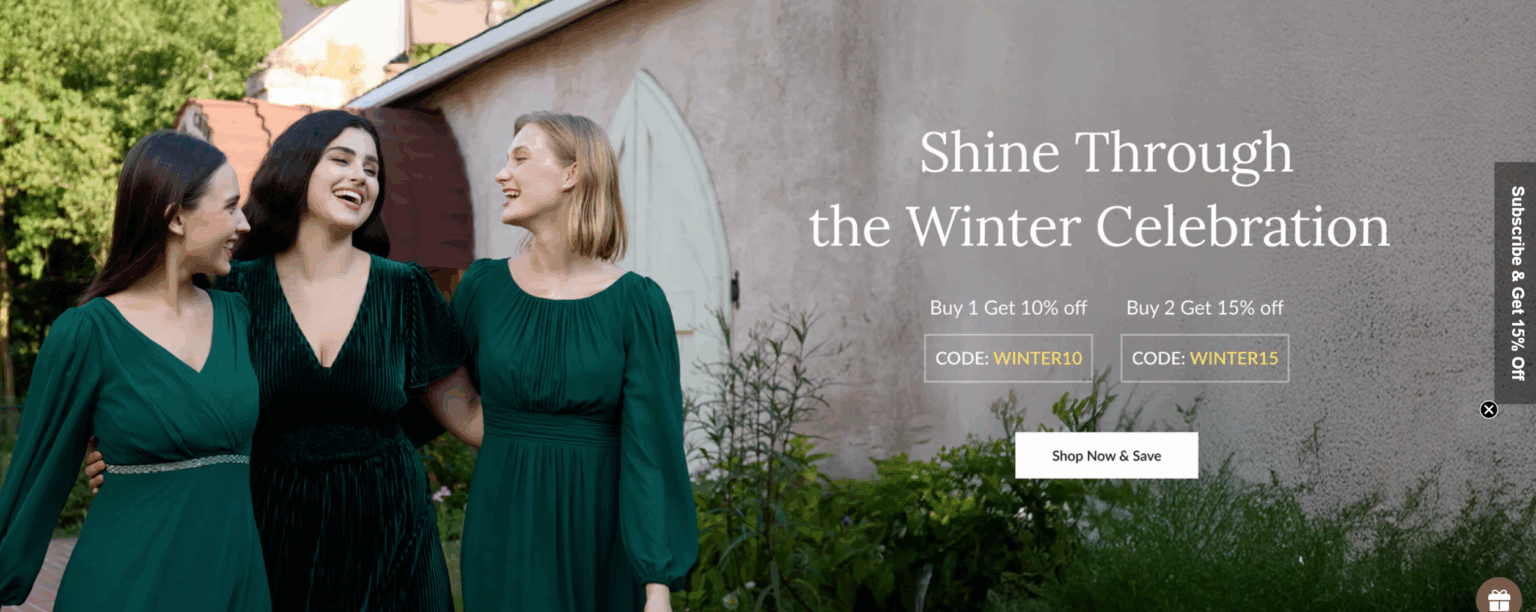Click the tall plant beside the blonde woman
The image size is (1536, 612).
tap(760, 450)
